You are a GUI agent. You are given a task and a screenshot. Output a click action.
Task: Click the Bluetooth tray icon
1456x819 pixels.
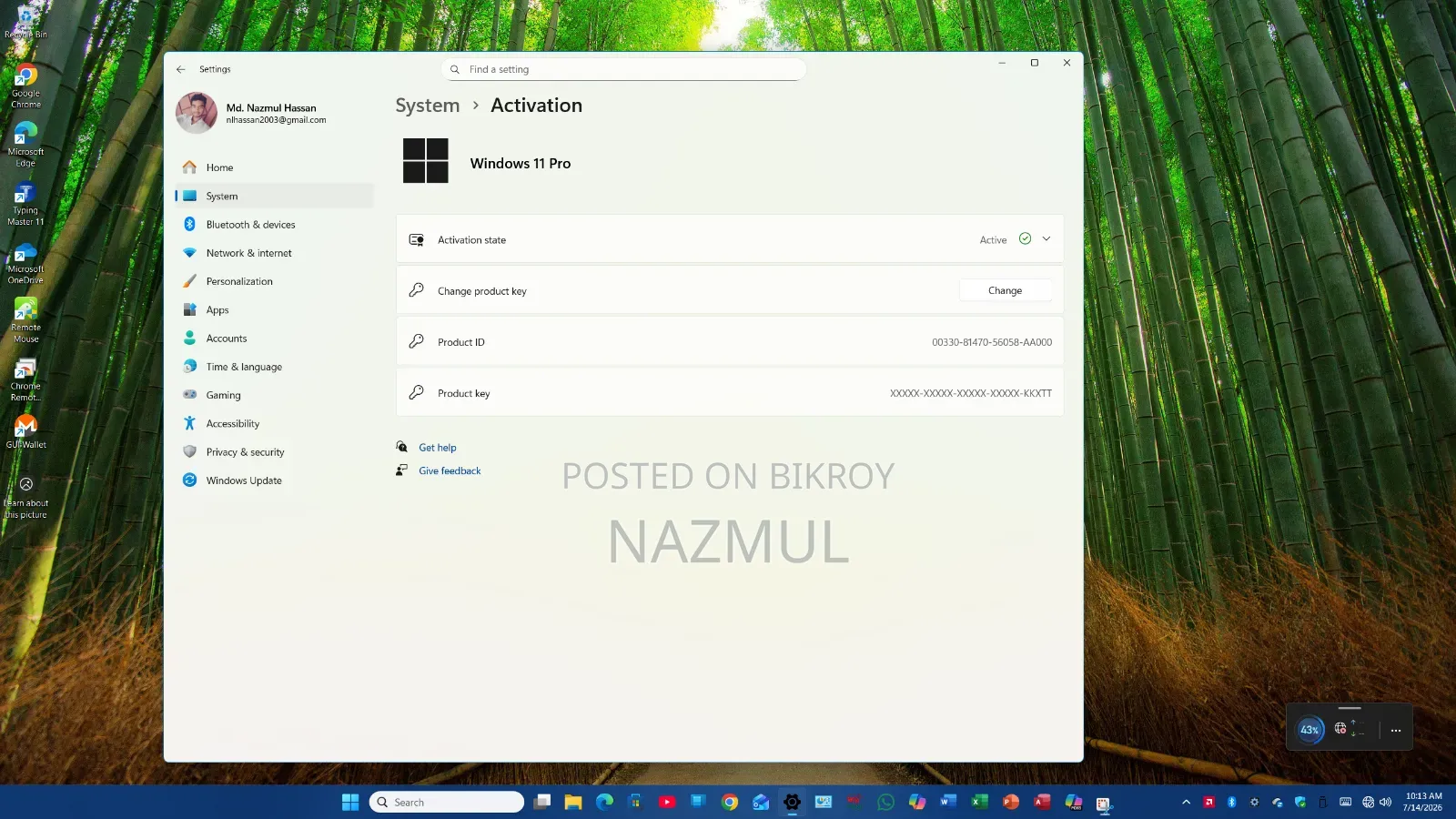tap(1231, 802)
